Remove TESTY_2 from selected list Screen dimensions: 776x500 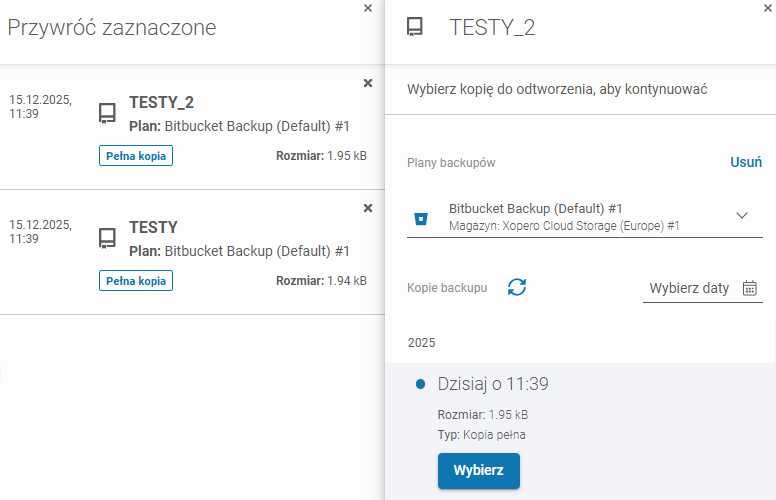(x=367, y=83)
